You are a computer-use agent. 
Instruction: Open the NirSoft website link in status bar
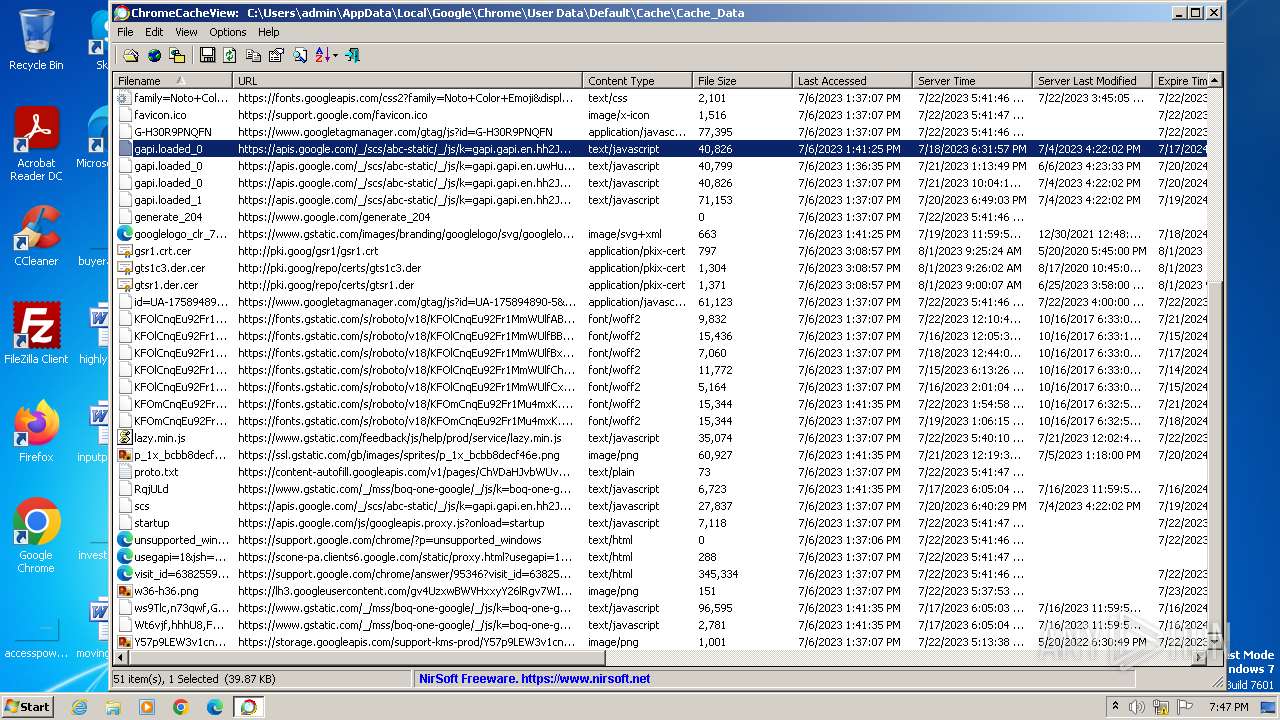(535, 678)
